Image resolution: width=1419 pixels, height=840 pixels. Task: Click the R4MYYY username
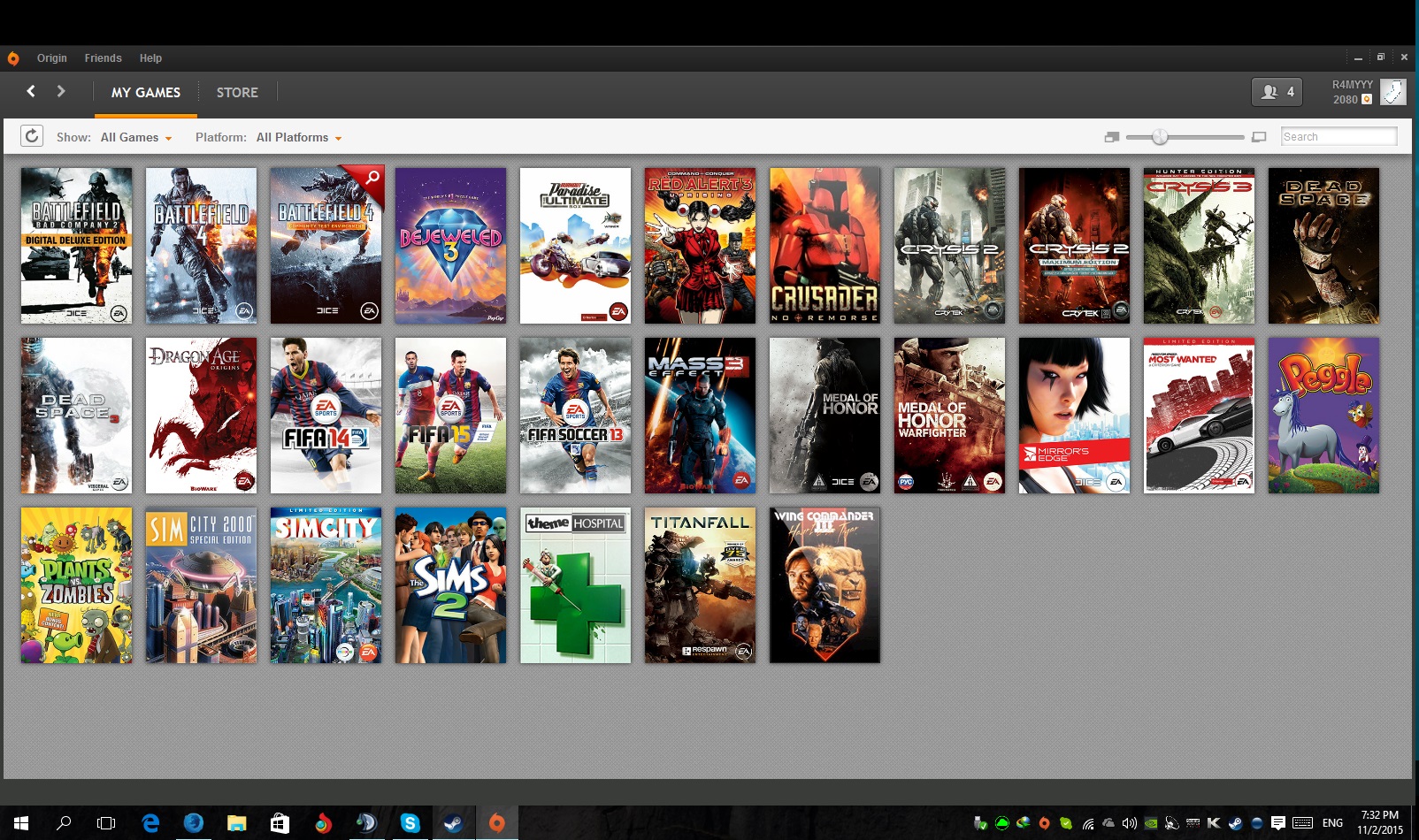point(1353,85)
